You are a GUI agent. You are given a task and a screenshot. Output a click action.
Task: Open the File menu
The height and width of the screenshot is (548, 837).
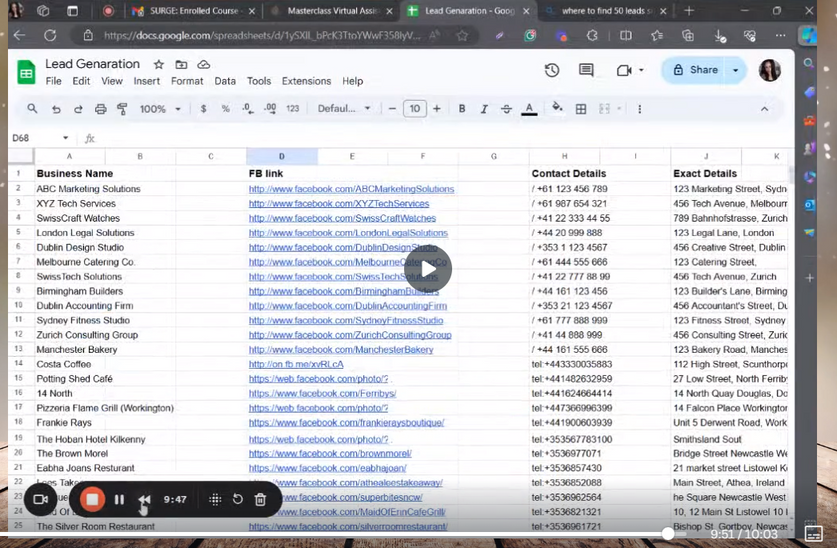[x=53, y=81]
